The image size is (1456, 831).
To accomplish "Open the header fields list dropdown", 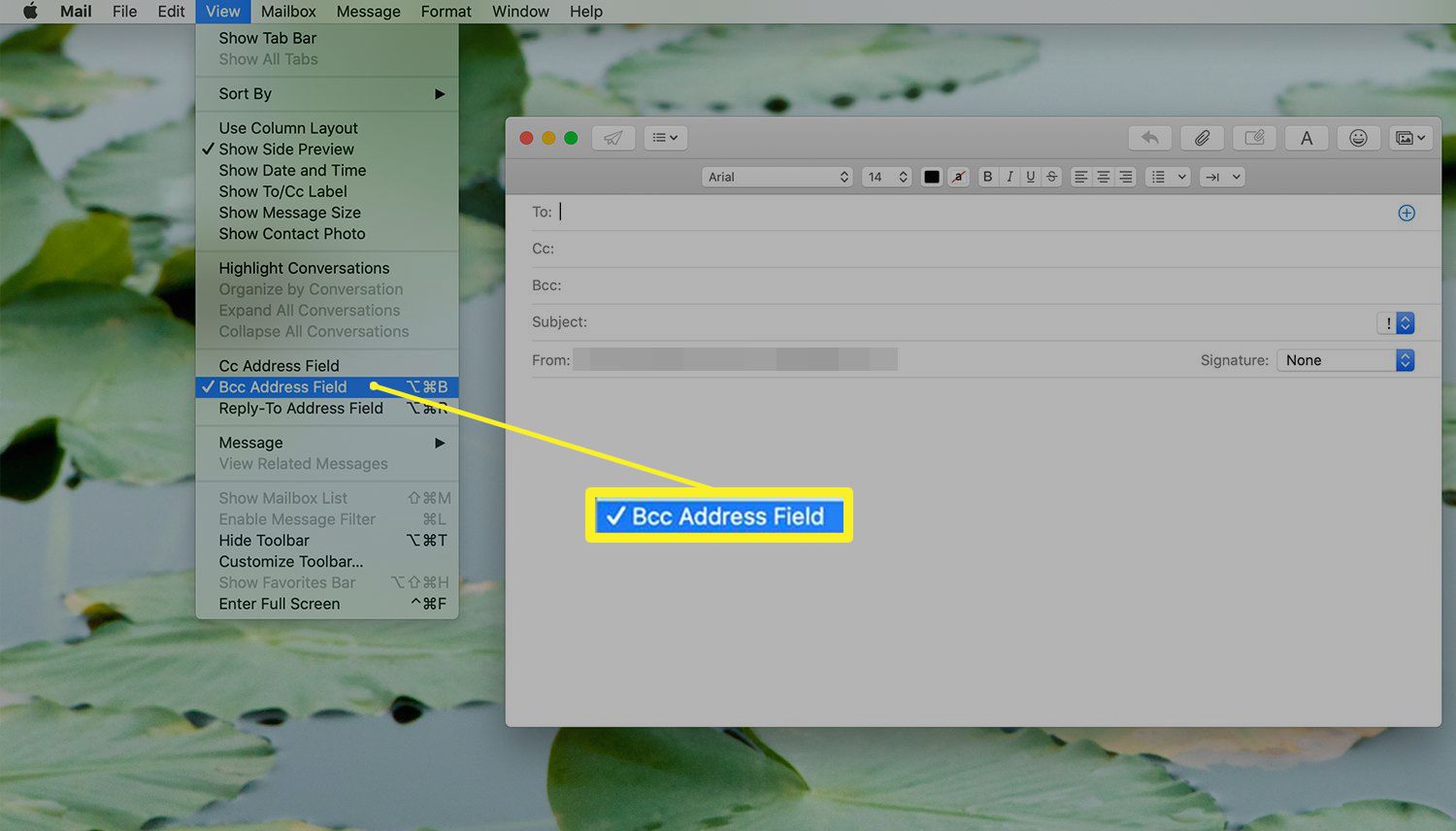I will point(666,138).
